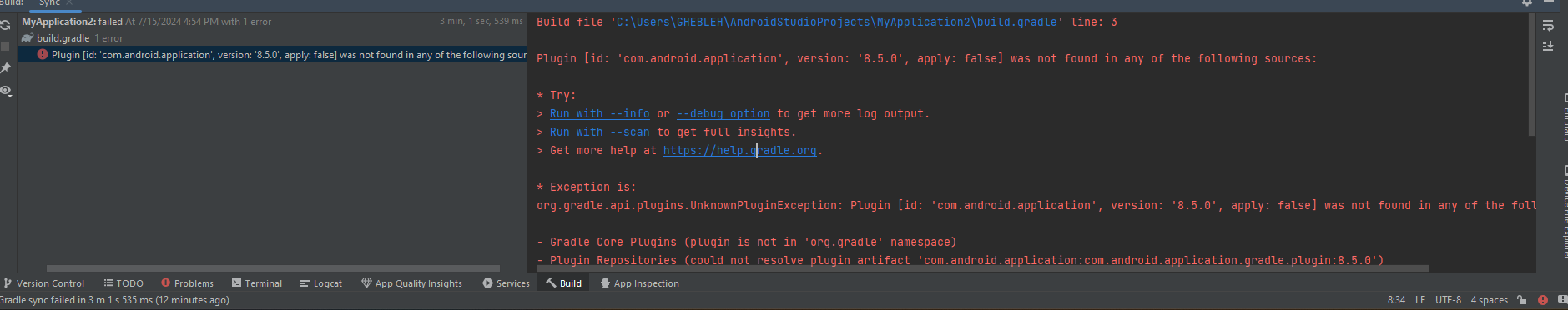This screenshot has height=310, width=1568.
Task: Open the Terminal tool window
Action: pos(257,283)
